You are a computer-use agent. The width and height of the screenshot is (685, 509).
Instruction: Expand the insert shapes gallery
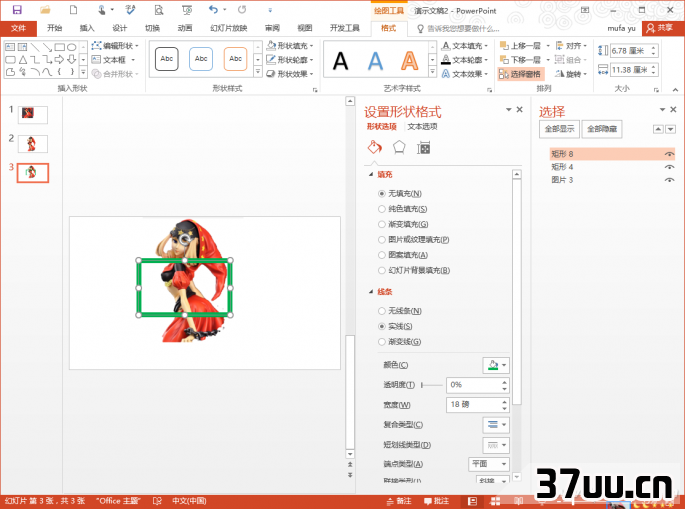point(83,73)
